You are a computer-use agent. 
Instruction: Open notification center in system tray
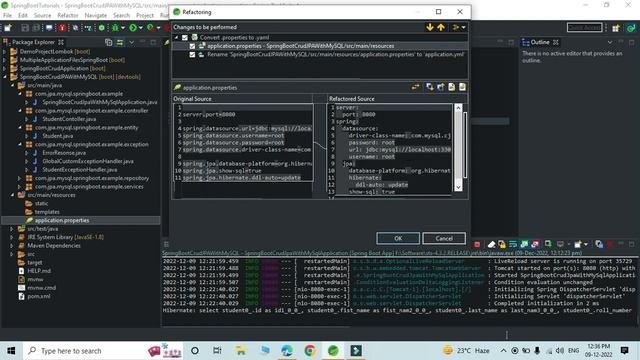(x=624, y=350)
